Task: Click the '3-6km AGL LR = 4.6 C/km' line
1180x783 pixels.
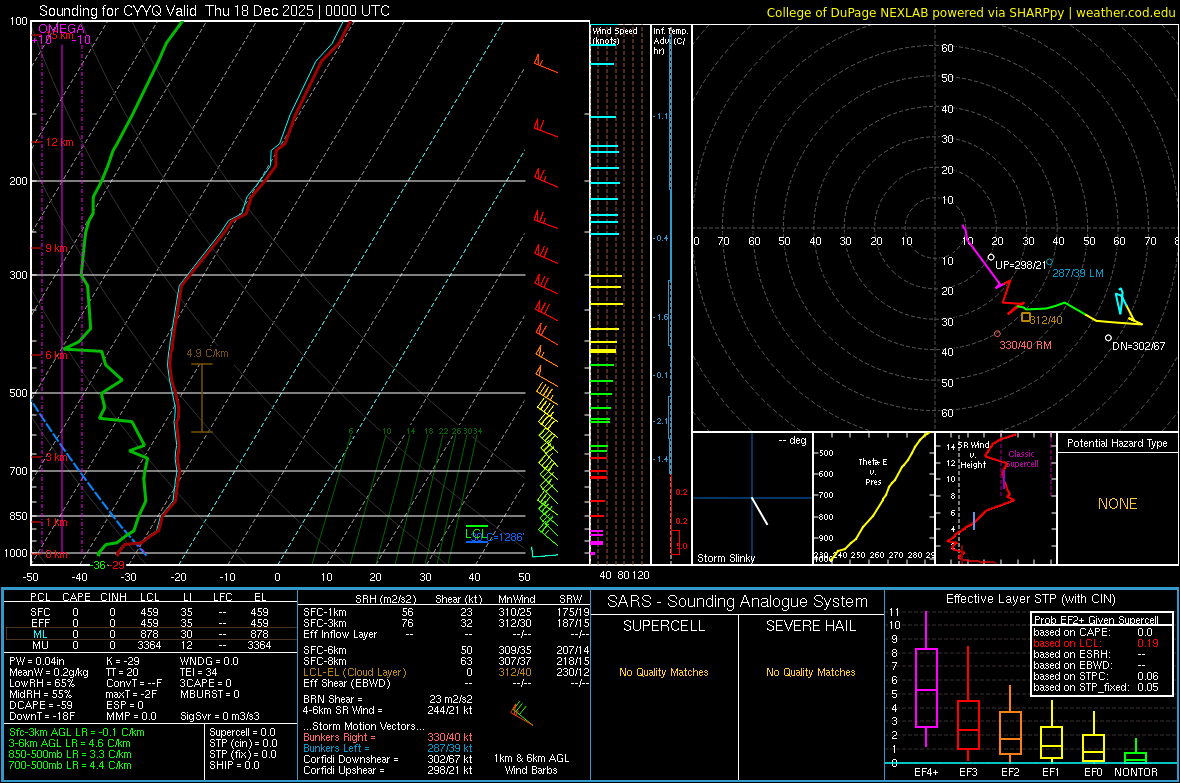Action: [70, 743]
